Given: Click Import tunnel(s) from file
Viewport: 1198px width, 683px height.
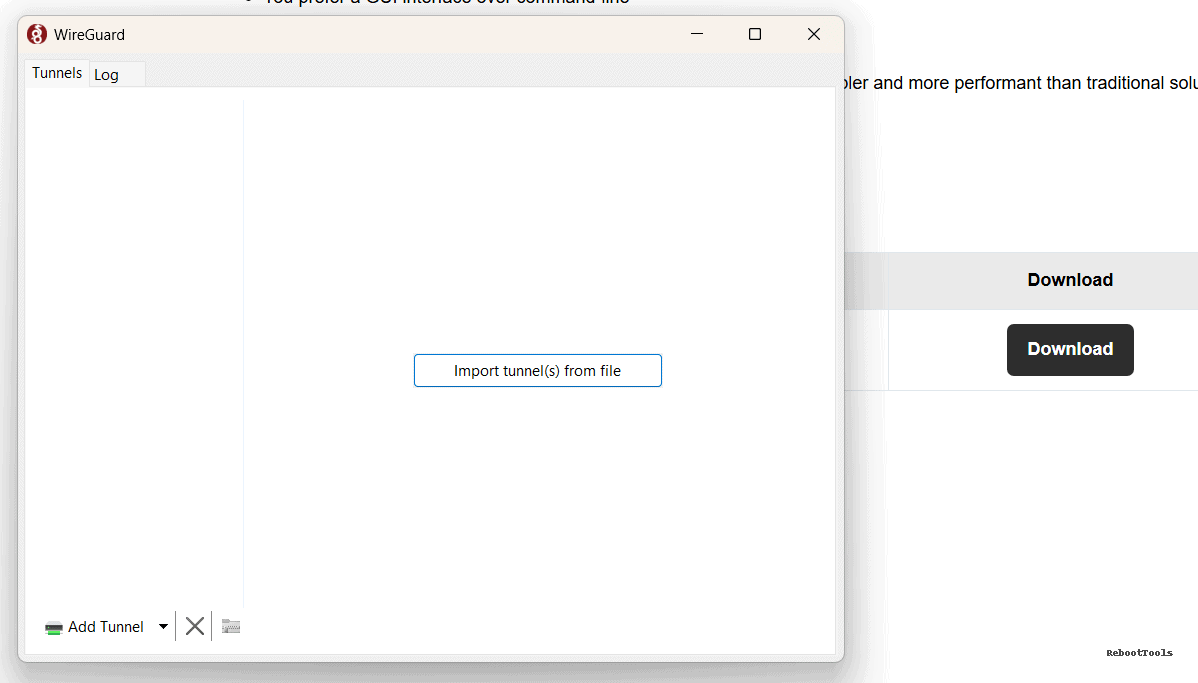Looking at the screenshot, I should point(537,370).
